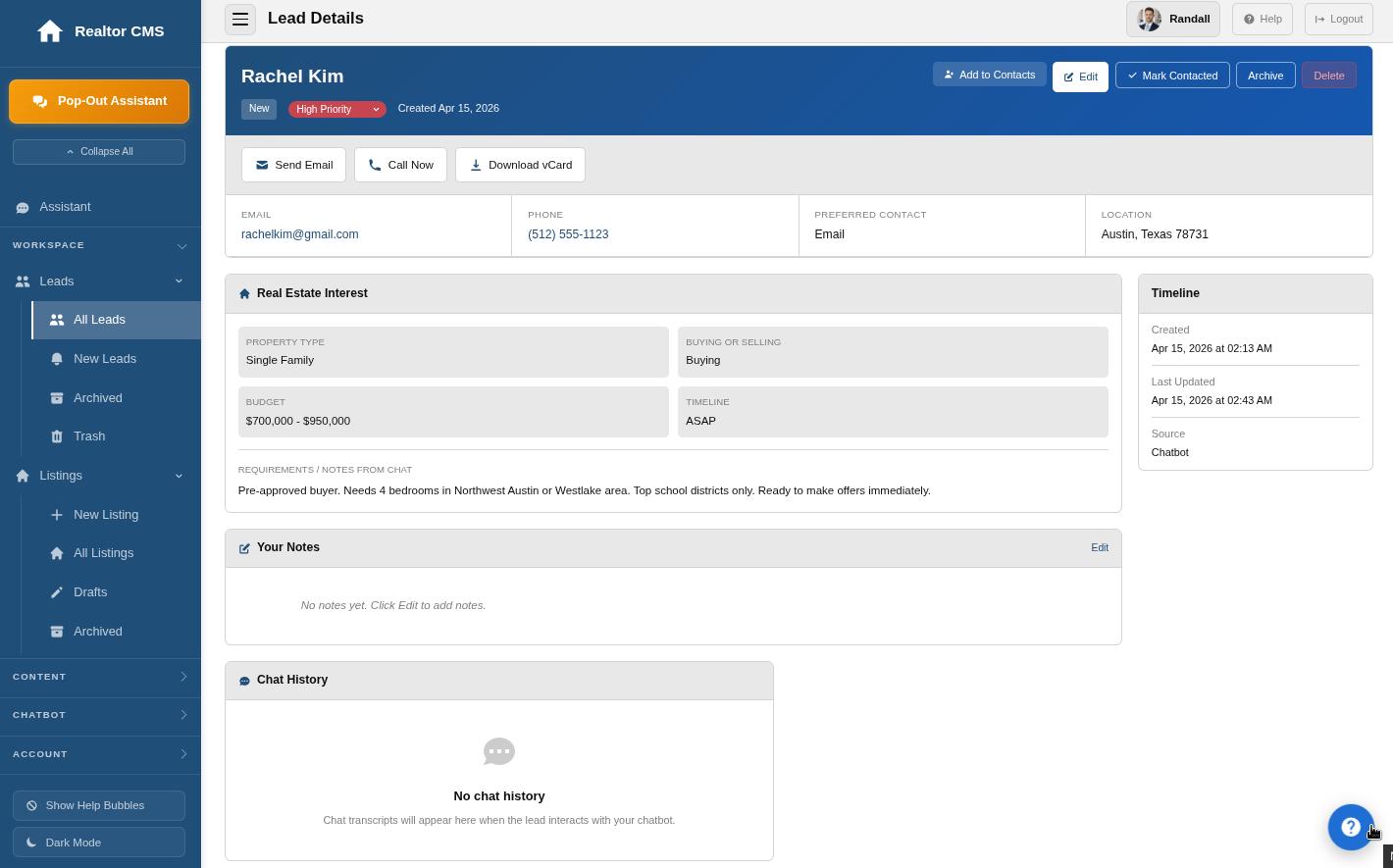Click Send Email button
Screen dimensions: 1393x868
293,165
